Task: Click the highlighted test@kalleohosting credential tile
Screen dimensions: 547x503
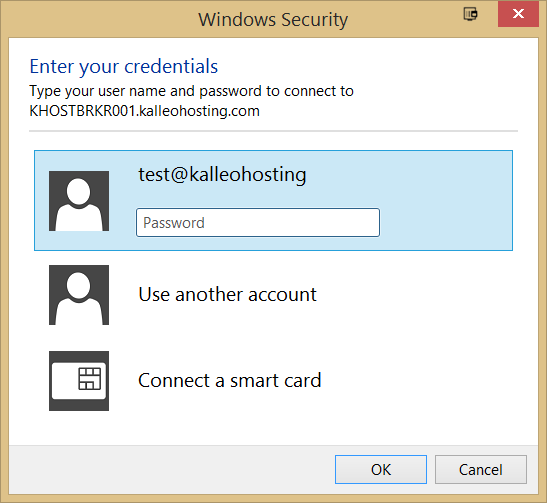Action: click(x=274, y=201)
